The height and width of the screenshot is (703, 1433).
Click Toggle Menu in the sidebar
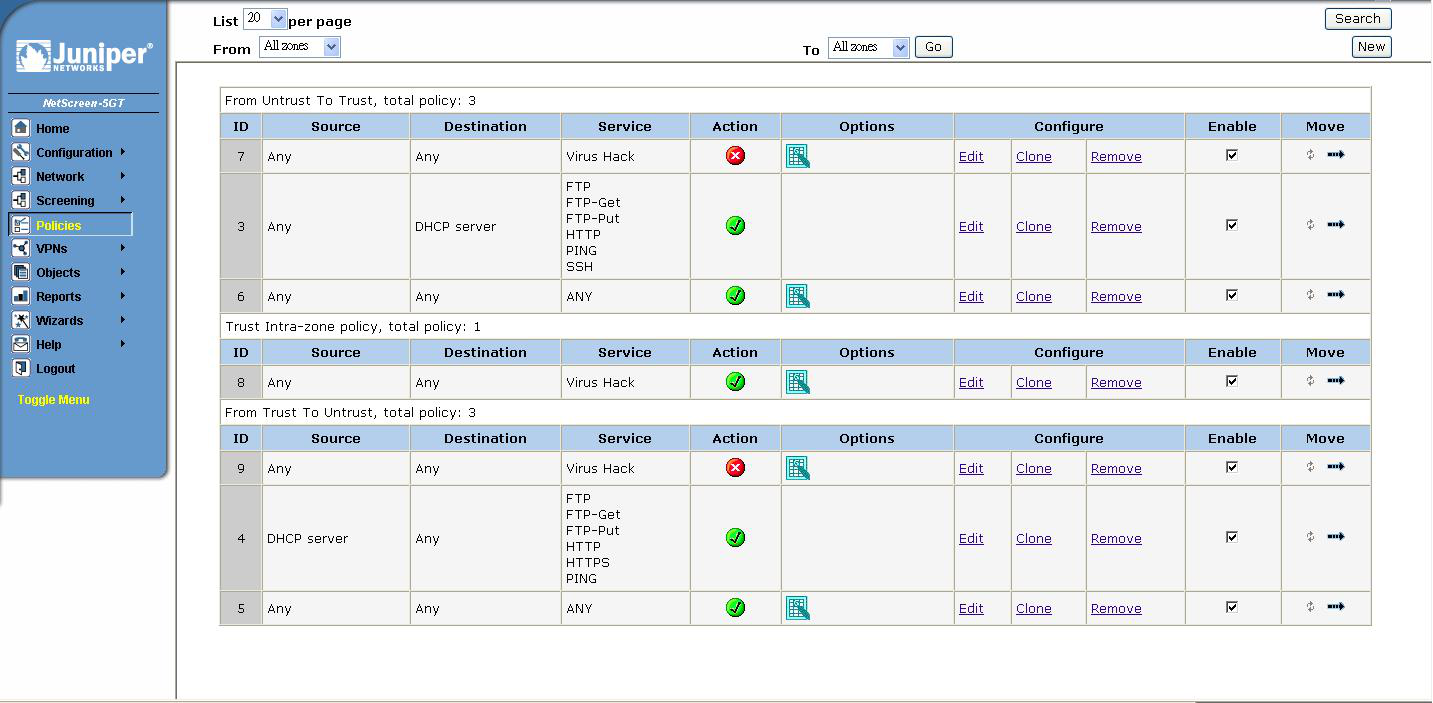coord(53,400)
